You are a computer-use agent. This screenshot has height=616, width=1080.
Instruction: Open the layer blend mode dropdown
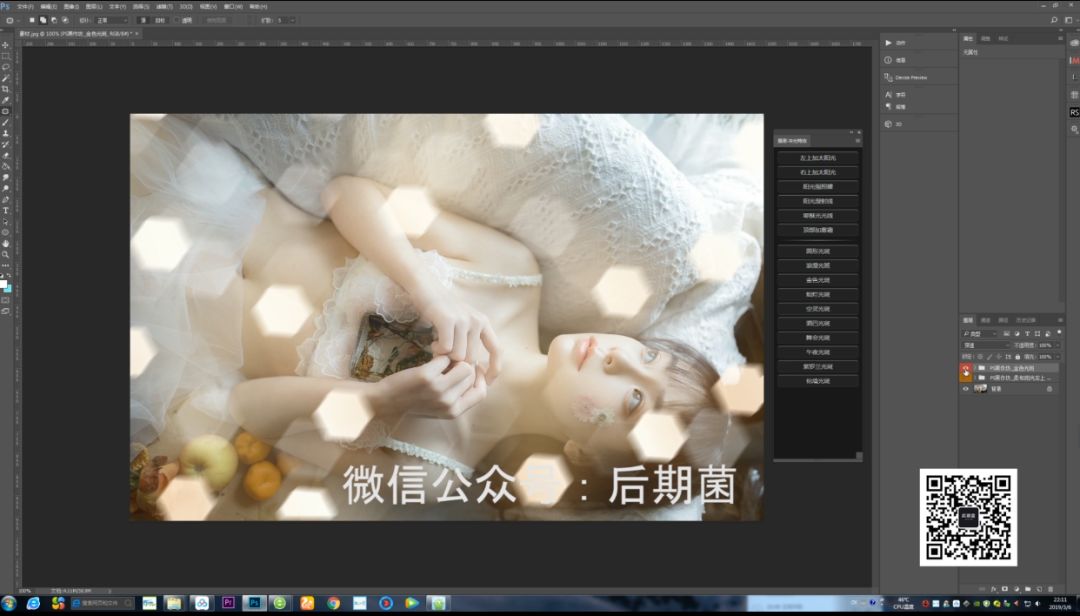(x=986, y=345)
